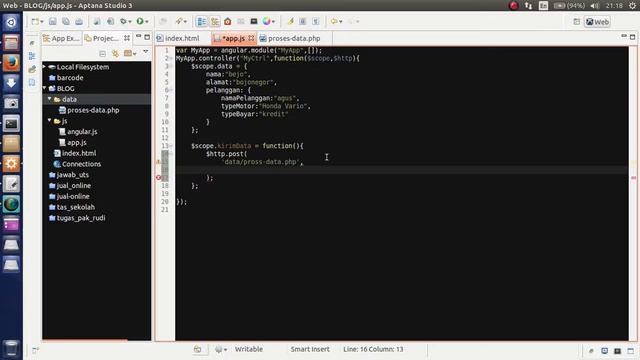The image size is (640, 360).
Task: Click the fold toggle at line 13
Action: 171,146
